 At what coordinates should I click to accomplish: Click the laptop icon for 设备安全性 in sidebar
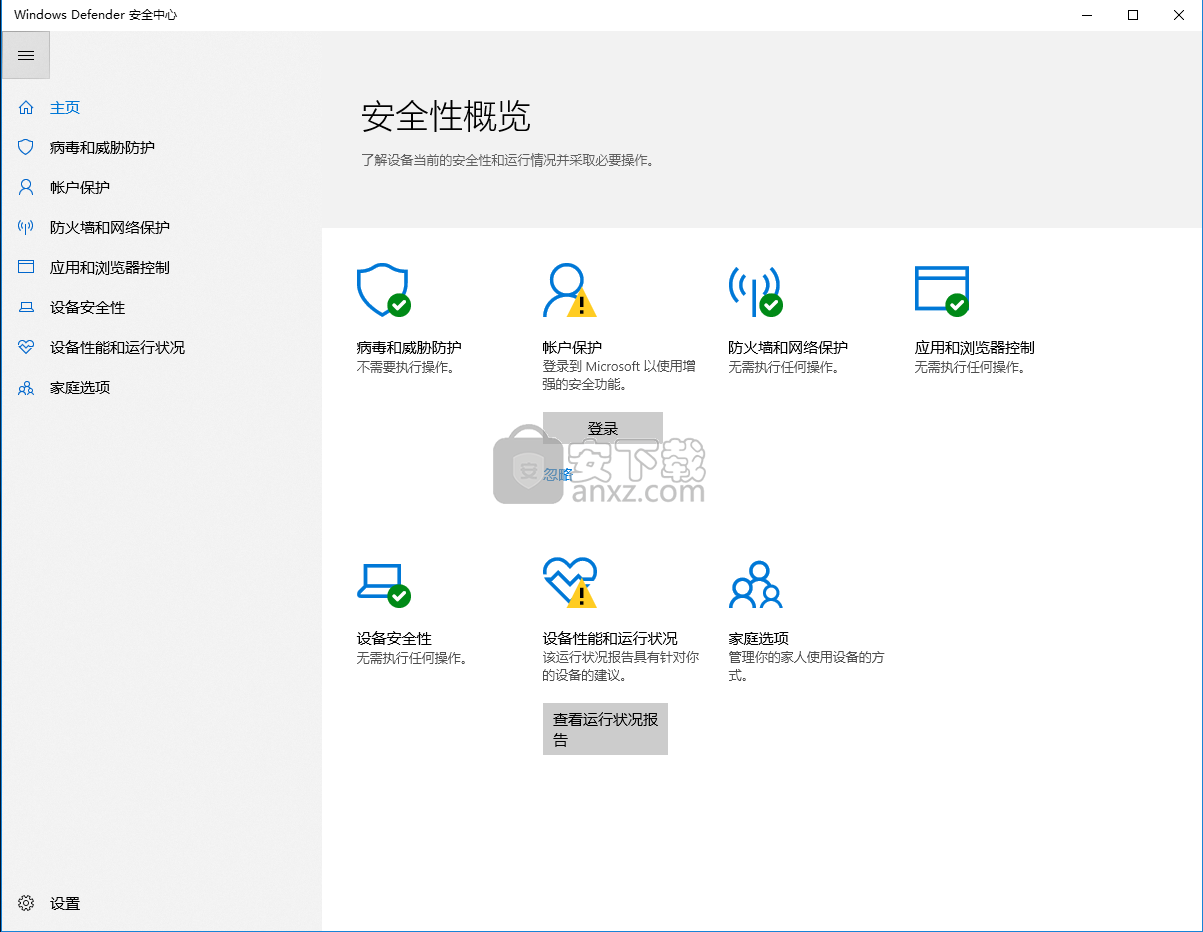(x=26, y=307)
